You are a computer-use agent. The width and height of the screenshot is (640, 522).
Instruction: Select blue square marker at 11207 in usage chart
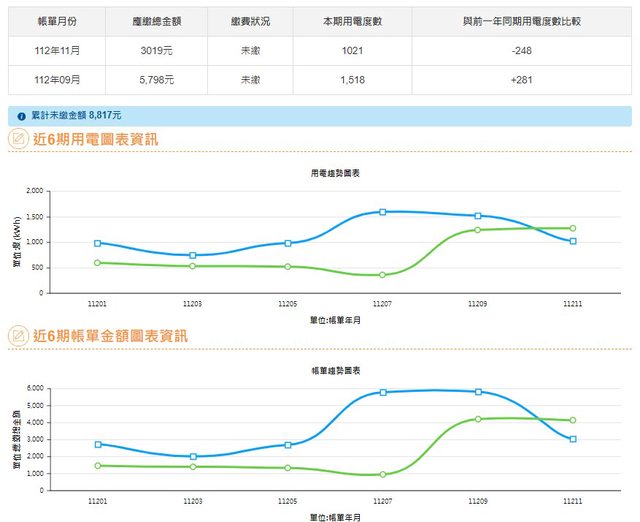click(383, 212)
